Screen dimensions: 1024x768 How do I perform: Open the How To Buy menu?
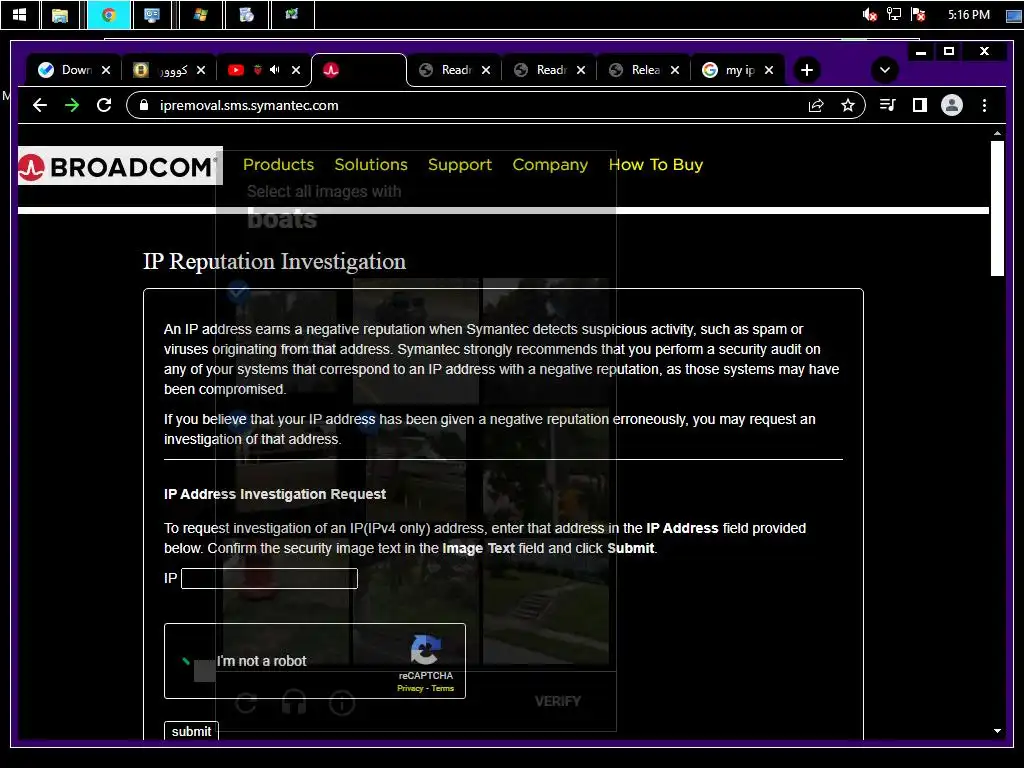pyautogui.click(x=656, y=165)
